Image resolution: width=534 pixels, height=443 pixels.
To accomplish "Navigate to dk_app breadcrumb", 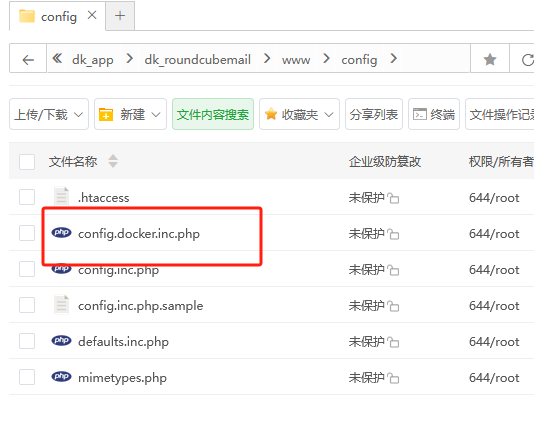I will [x=93, y=60].
